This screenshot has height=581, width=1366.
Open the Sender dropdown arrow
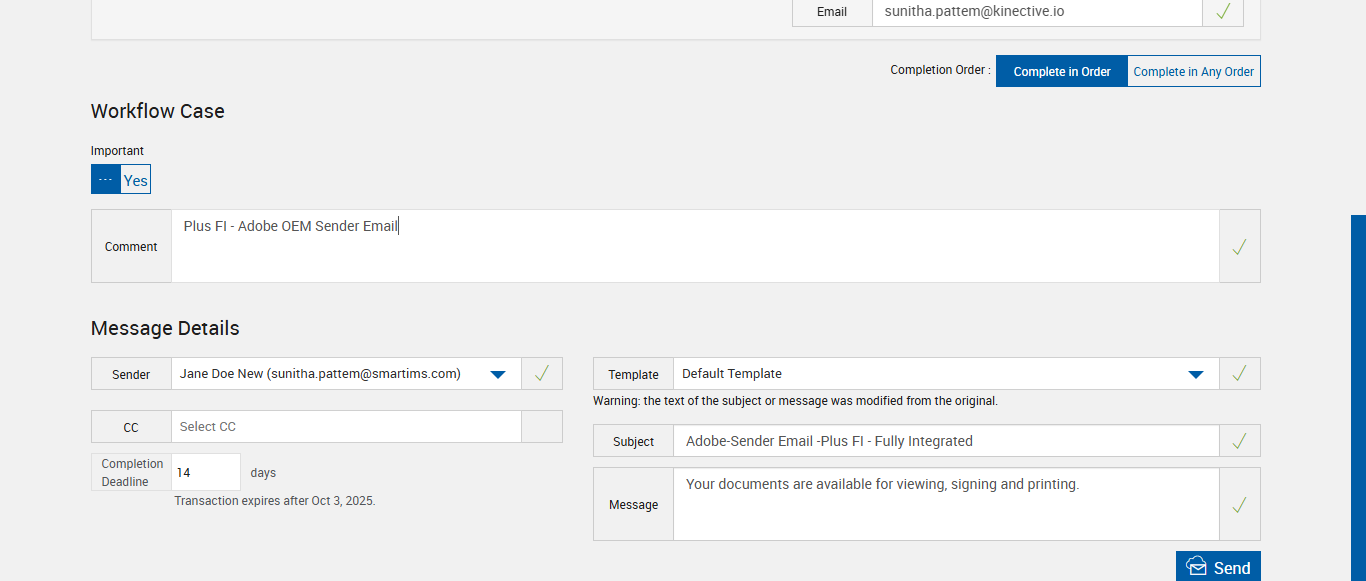pyautogui.click(x=498, y=374)
